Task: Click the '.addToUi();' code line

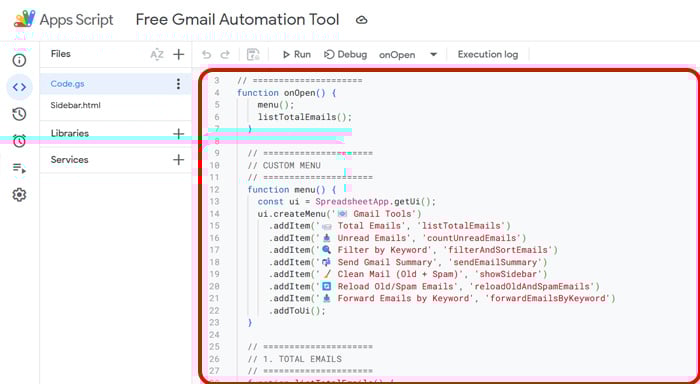Action: coord(297,311)
